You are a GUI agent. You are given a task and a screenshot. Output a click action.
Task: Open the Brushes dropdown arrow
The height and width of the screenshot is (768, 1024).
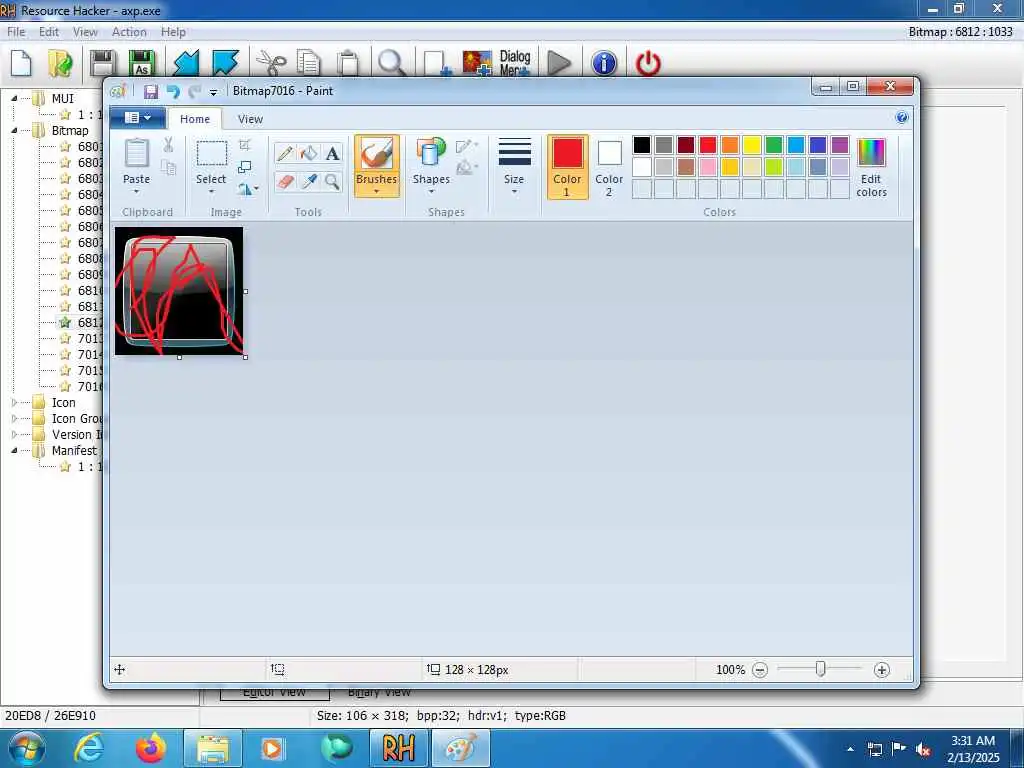[x=376, y=191]
